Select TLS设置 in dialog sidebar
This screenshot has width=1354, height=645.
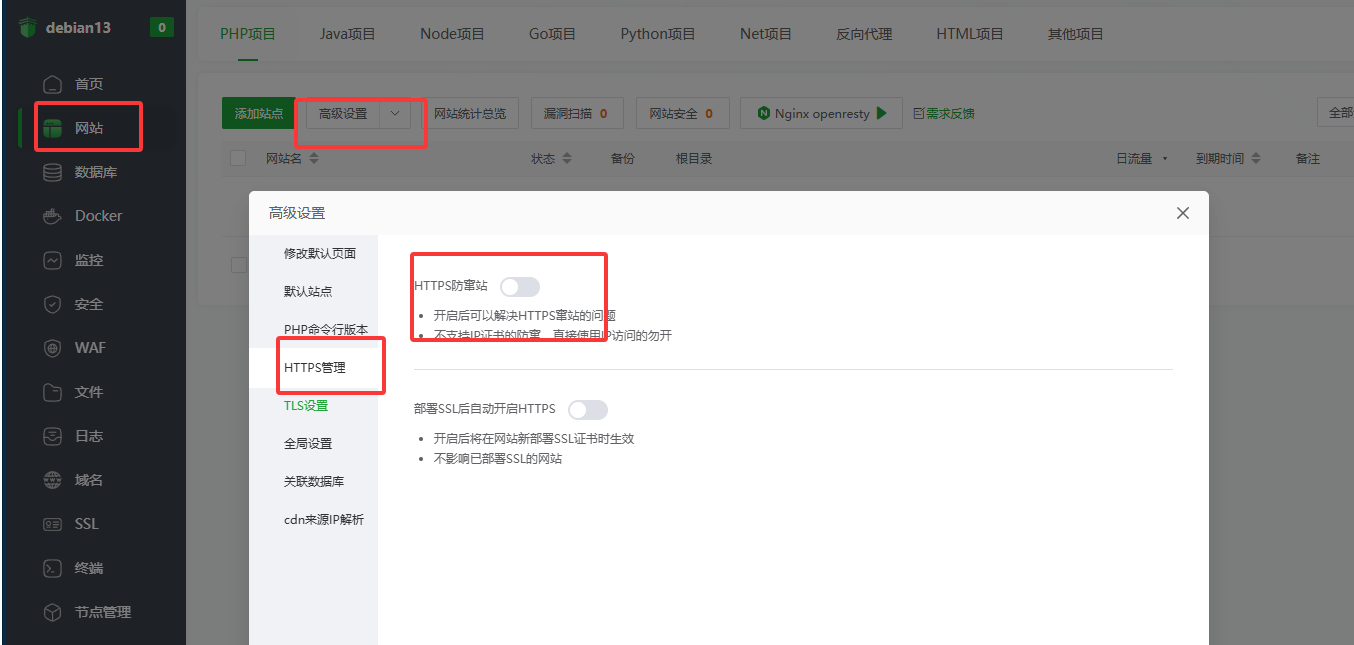pyautogui.click(x=306, y=405)
